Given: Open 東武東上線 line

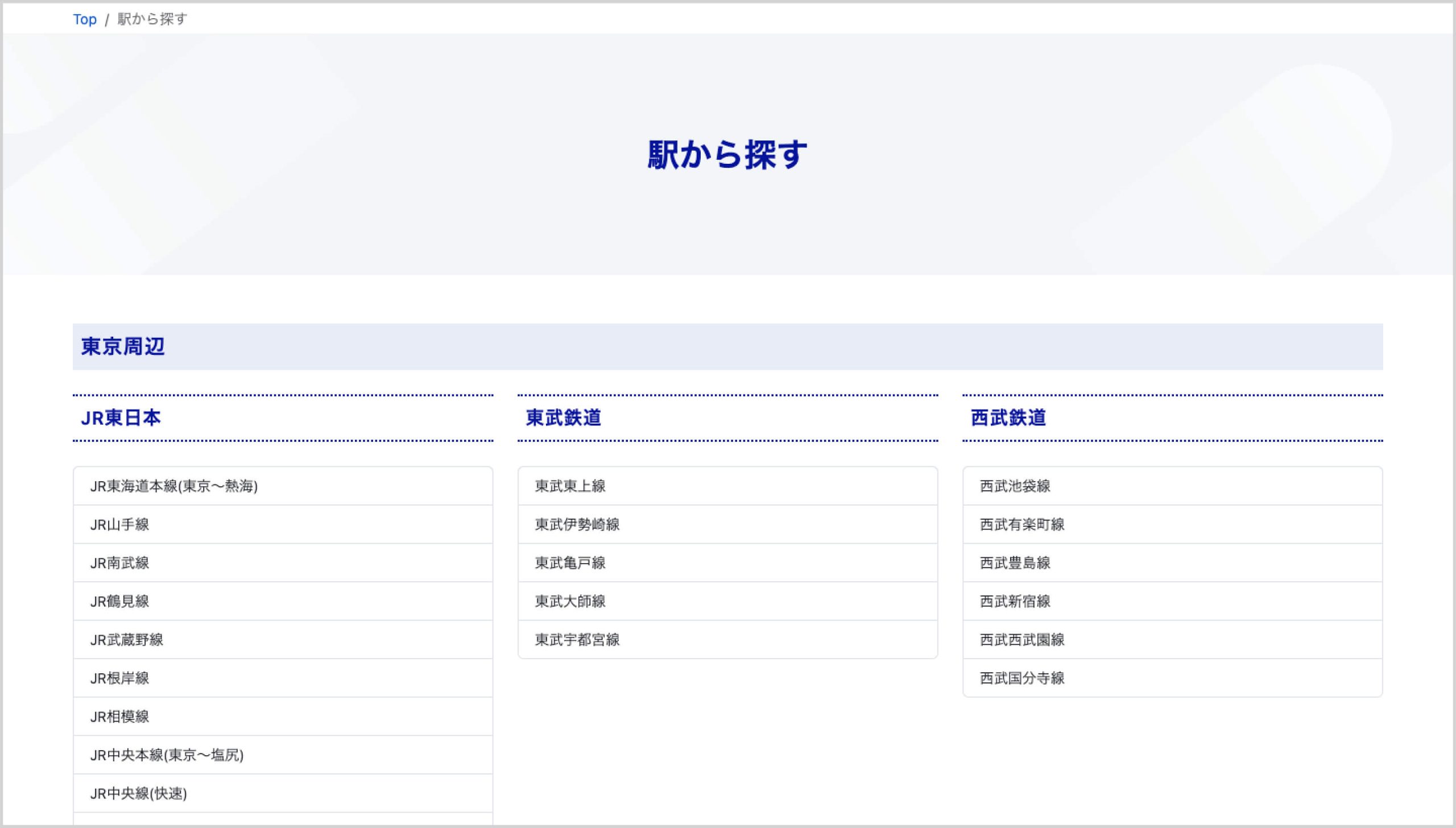Looking at the screenshot, I should [x=727, y=486].
